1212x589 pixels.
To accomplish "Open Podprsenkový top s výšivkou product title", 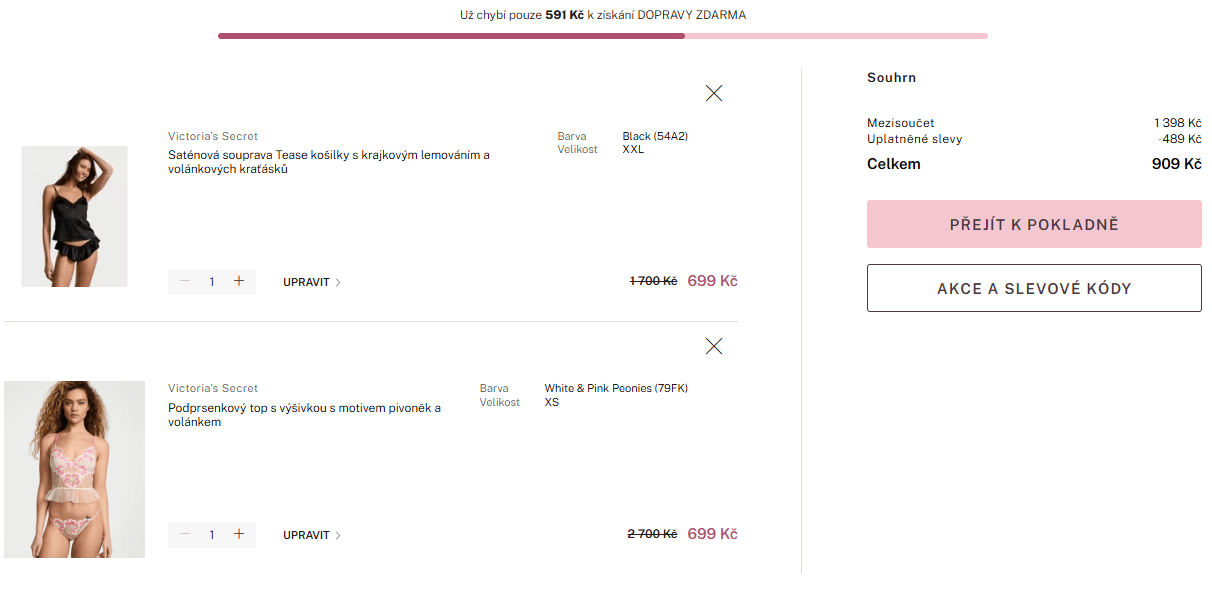I will tap(305, 415).
